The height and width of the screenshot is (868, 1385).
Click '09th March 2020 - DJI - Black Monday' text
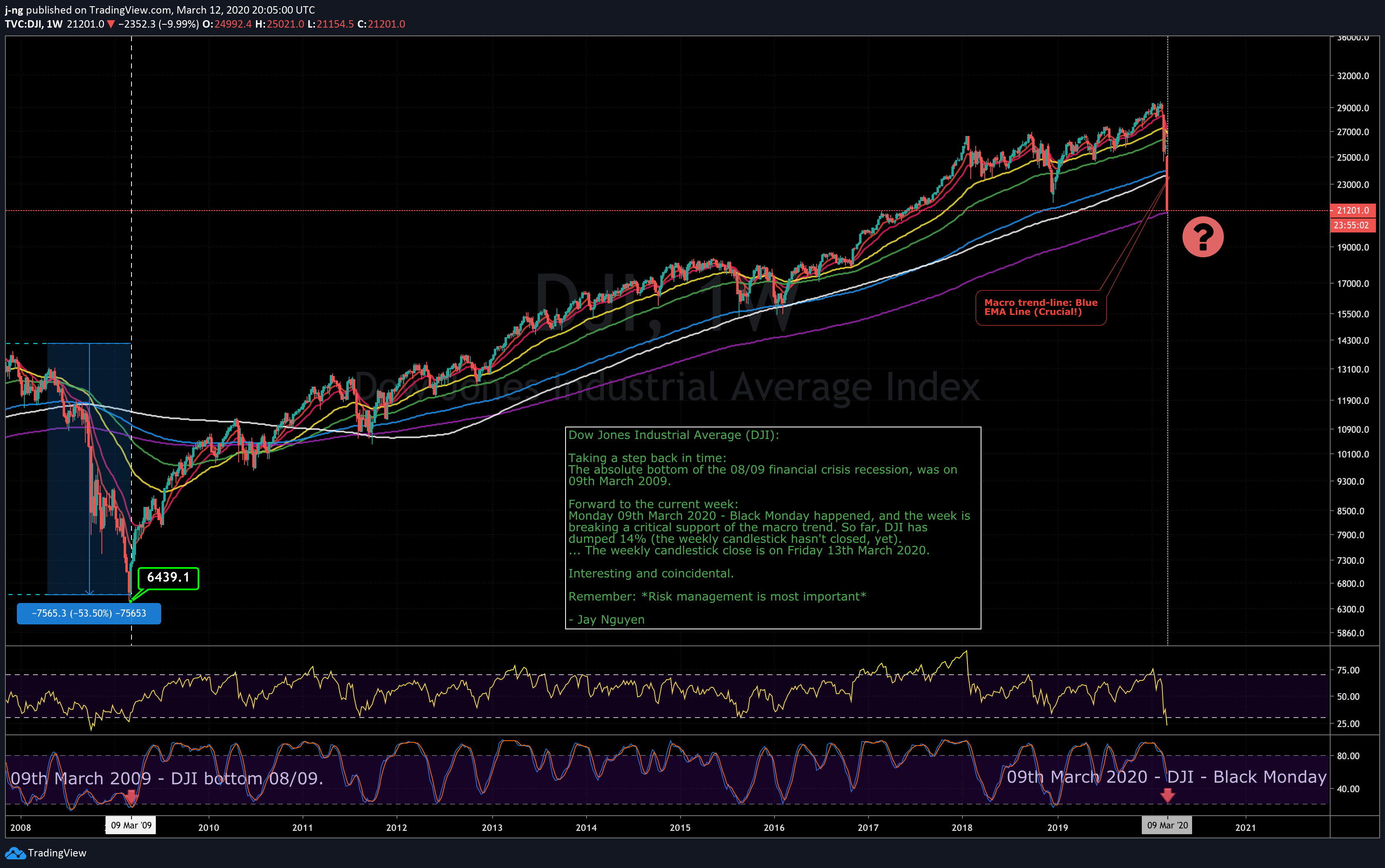click(1166, 777)
